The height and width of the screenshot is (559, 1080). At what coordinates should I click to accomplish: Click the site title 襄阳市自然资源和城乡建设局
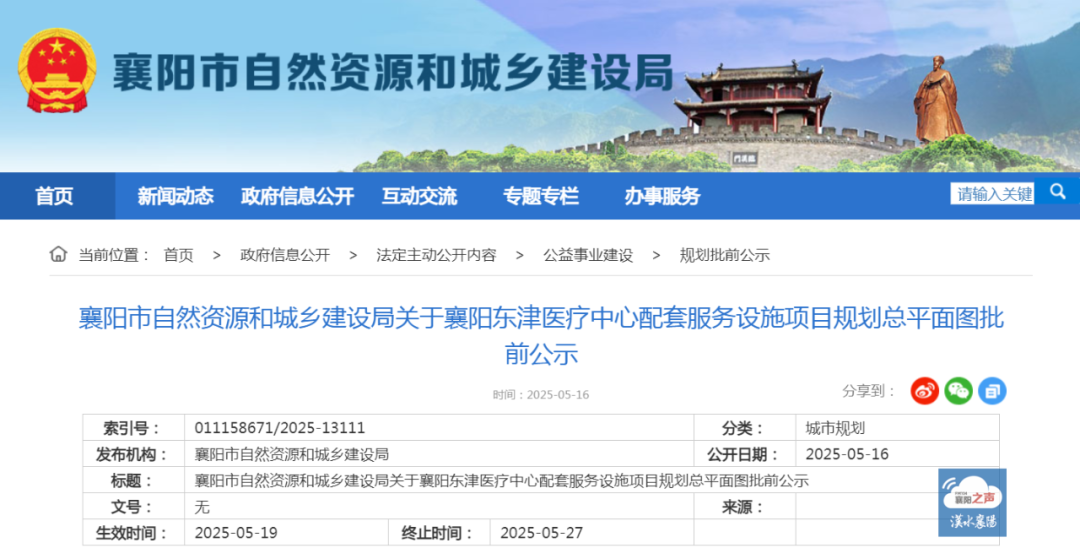[x=393, y=72]
